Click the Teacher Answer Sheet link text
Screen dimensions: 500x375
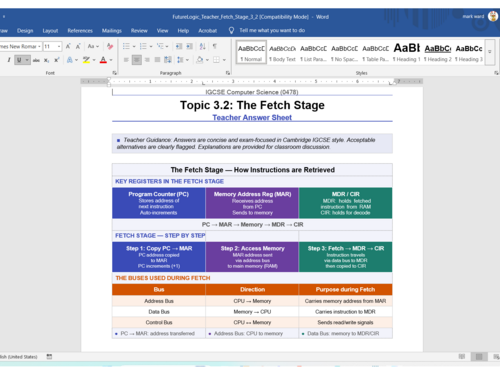pyautogui.click(x=252, y=117)
